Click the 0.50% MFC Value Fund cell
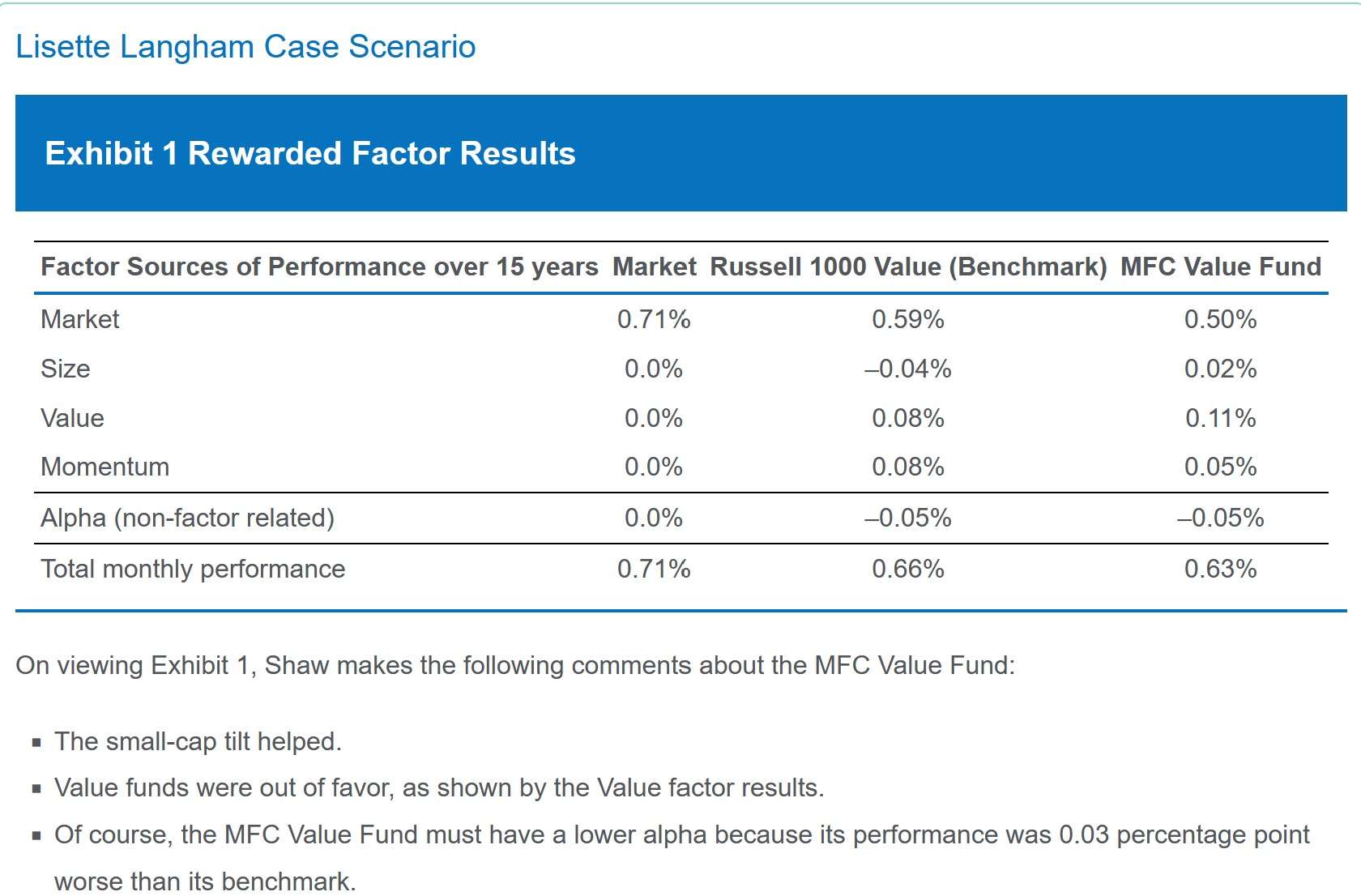This screenshot has height=896, width=1361. click(x=1220, y=319)
